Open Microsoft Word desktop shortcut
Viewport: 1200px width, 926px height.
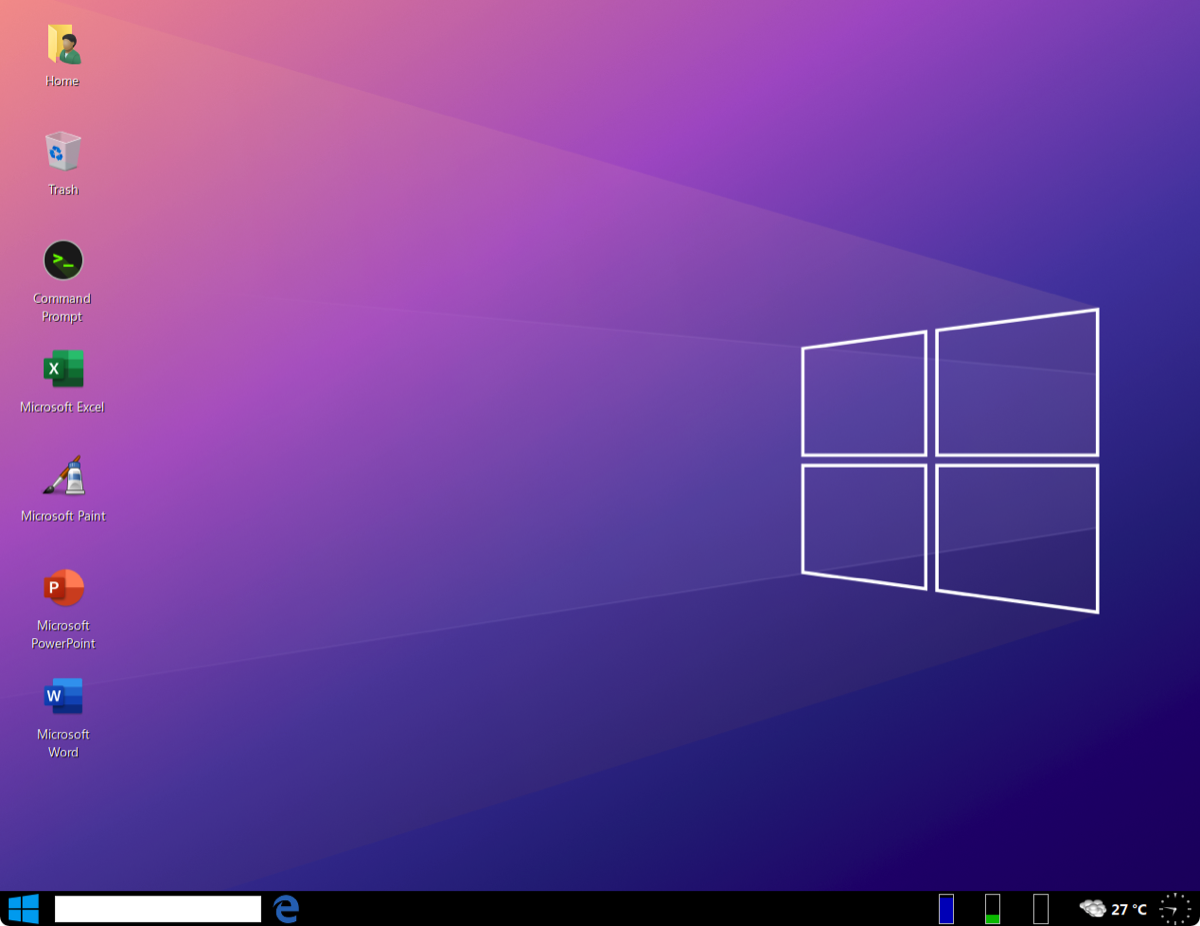[x=63, y=696]
